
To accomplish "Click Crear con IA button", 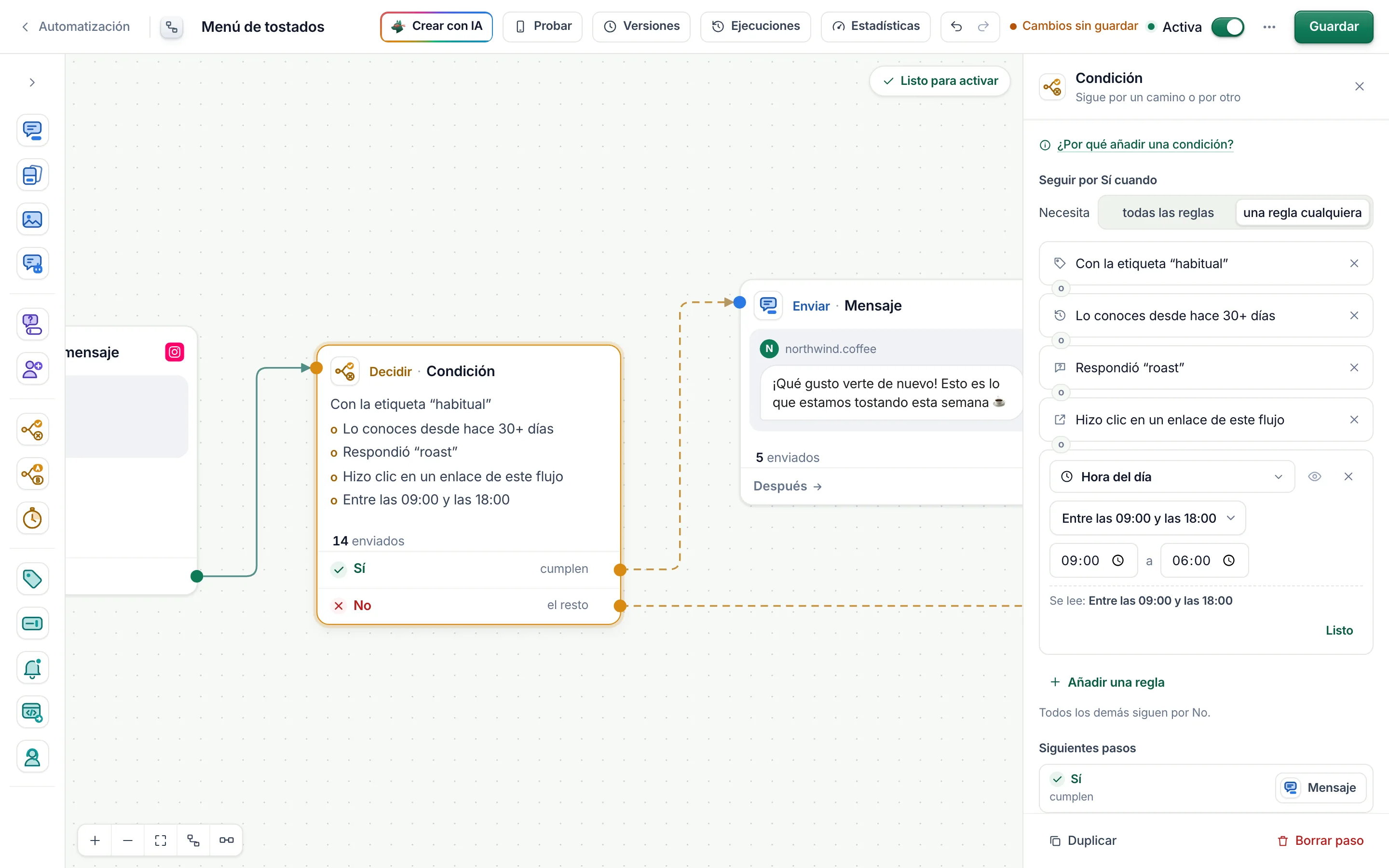I will pyautogui.click(x=436, y=27).
